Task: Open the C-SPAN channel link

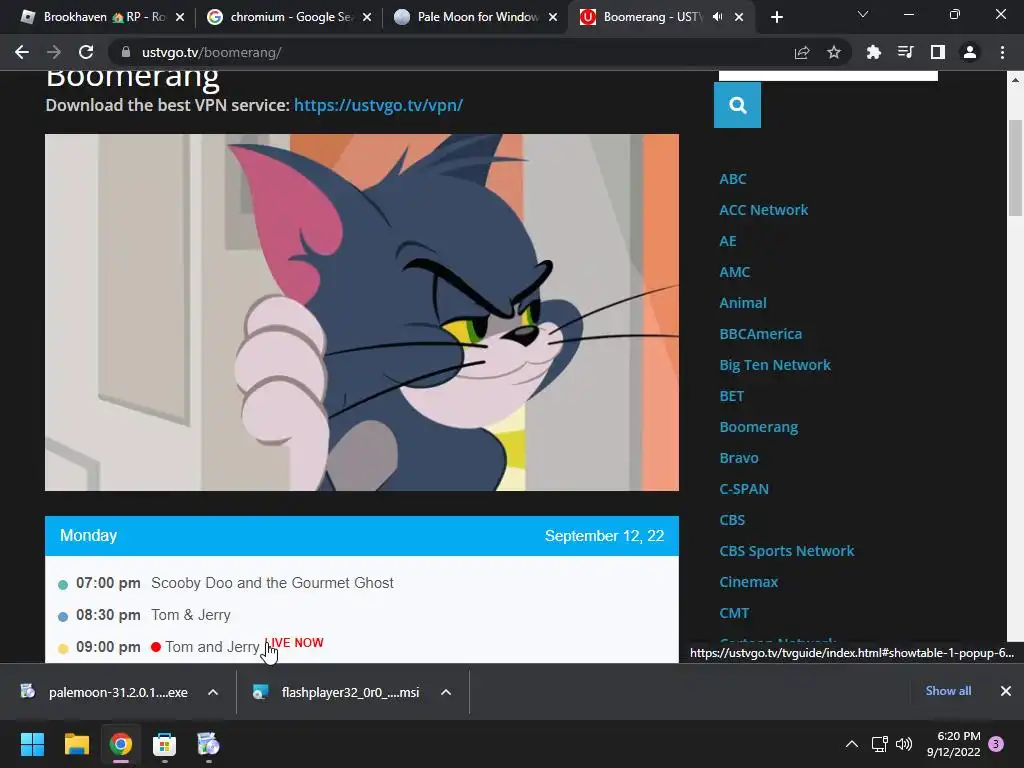Action: pos(744,489)
